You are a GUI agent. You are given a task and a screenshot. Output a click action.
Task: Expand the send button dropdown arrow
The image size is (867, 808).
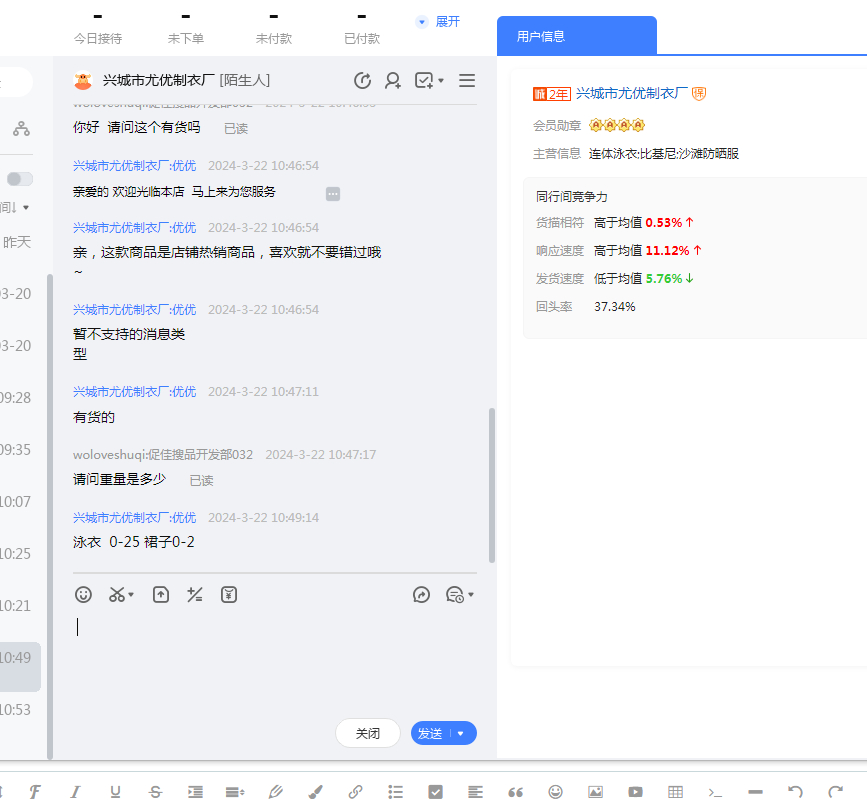point(461,734)
